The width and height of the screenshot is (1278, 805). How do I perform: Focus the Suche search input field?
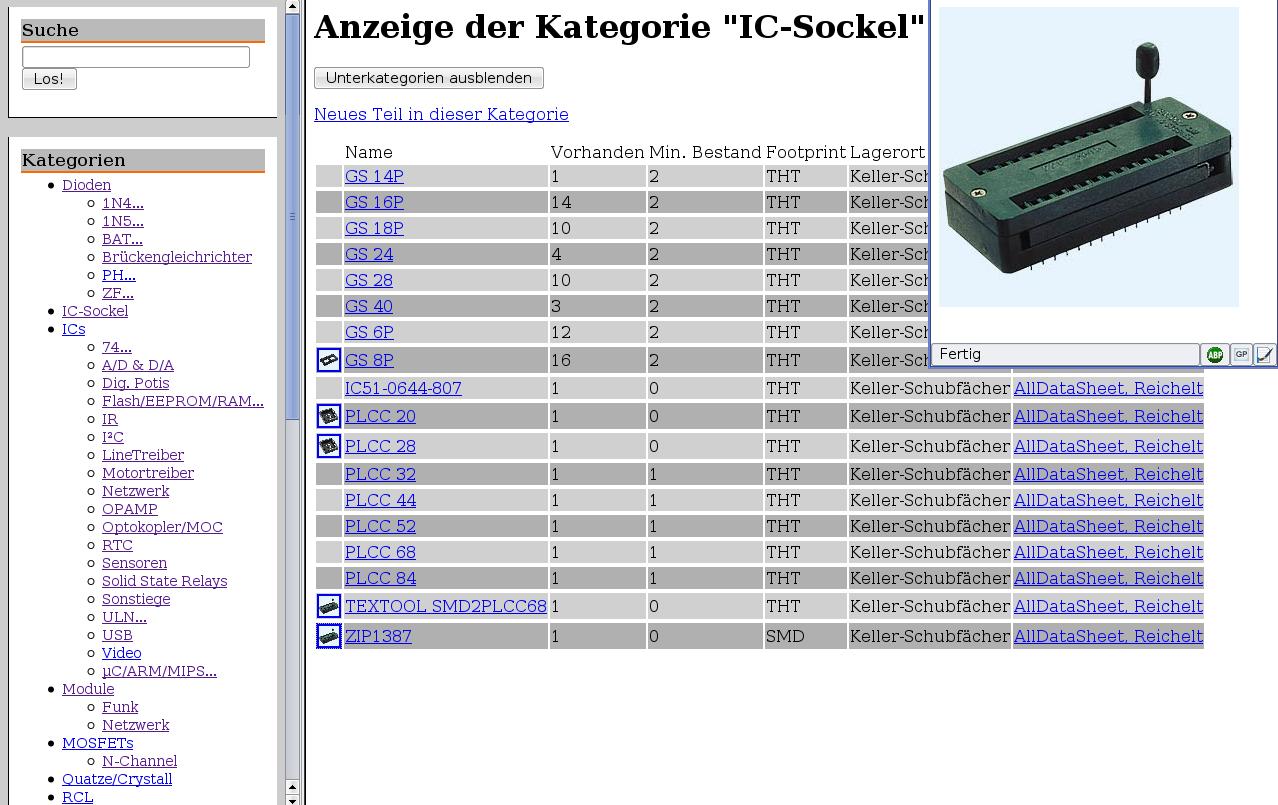[136, 57]
